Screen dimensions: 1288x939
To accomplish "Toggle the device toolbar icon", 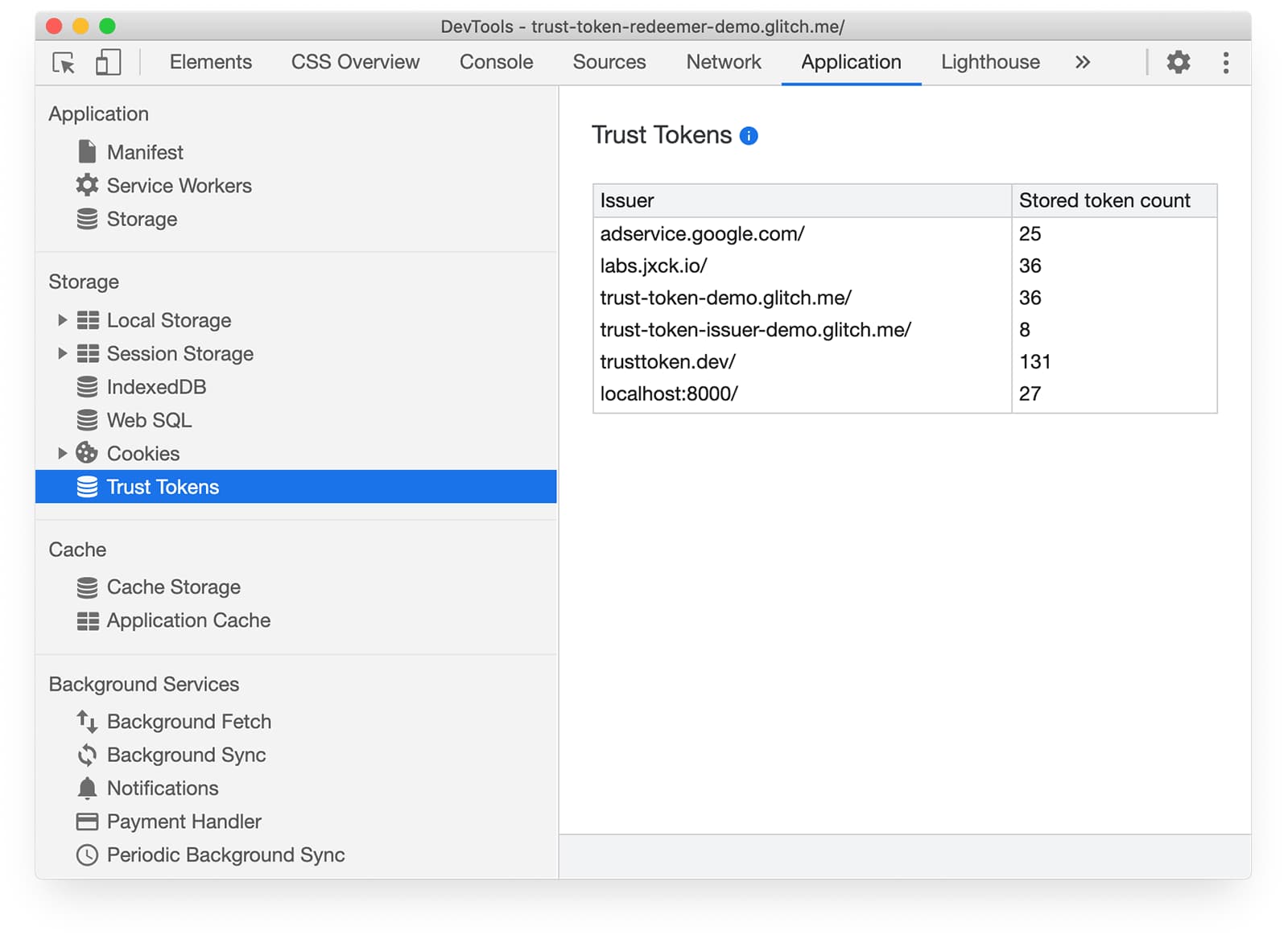I will pyautogui.click(x=107, y=62).
